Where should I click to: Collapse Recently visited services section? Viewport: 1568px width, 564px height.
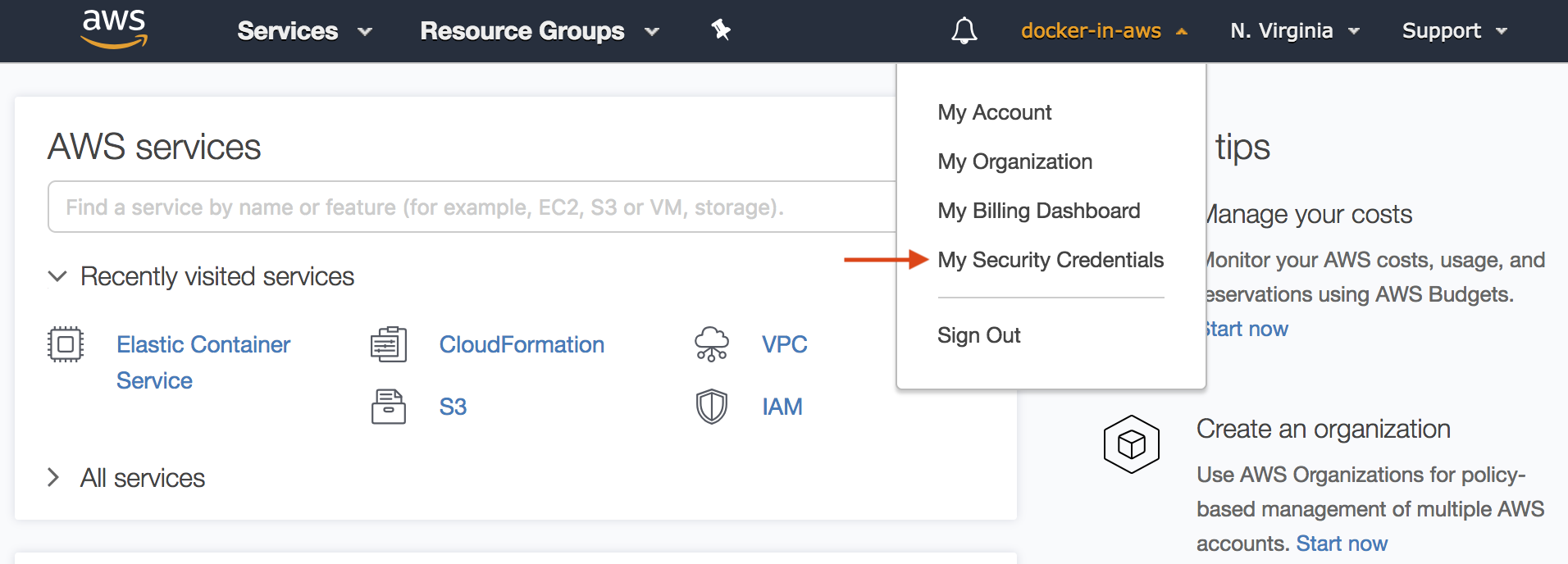coord(201,276)
